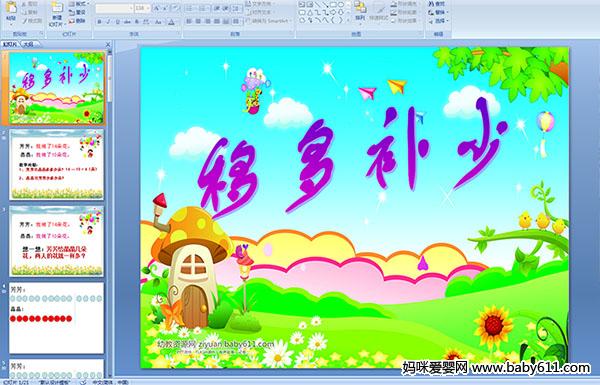600x385 pixels.
Task: Select the fourth slide thumbnail with red dots
Action: click(57, 318)
